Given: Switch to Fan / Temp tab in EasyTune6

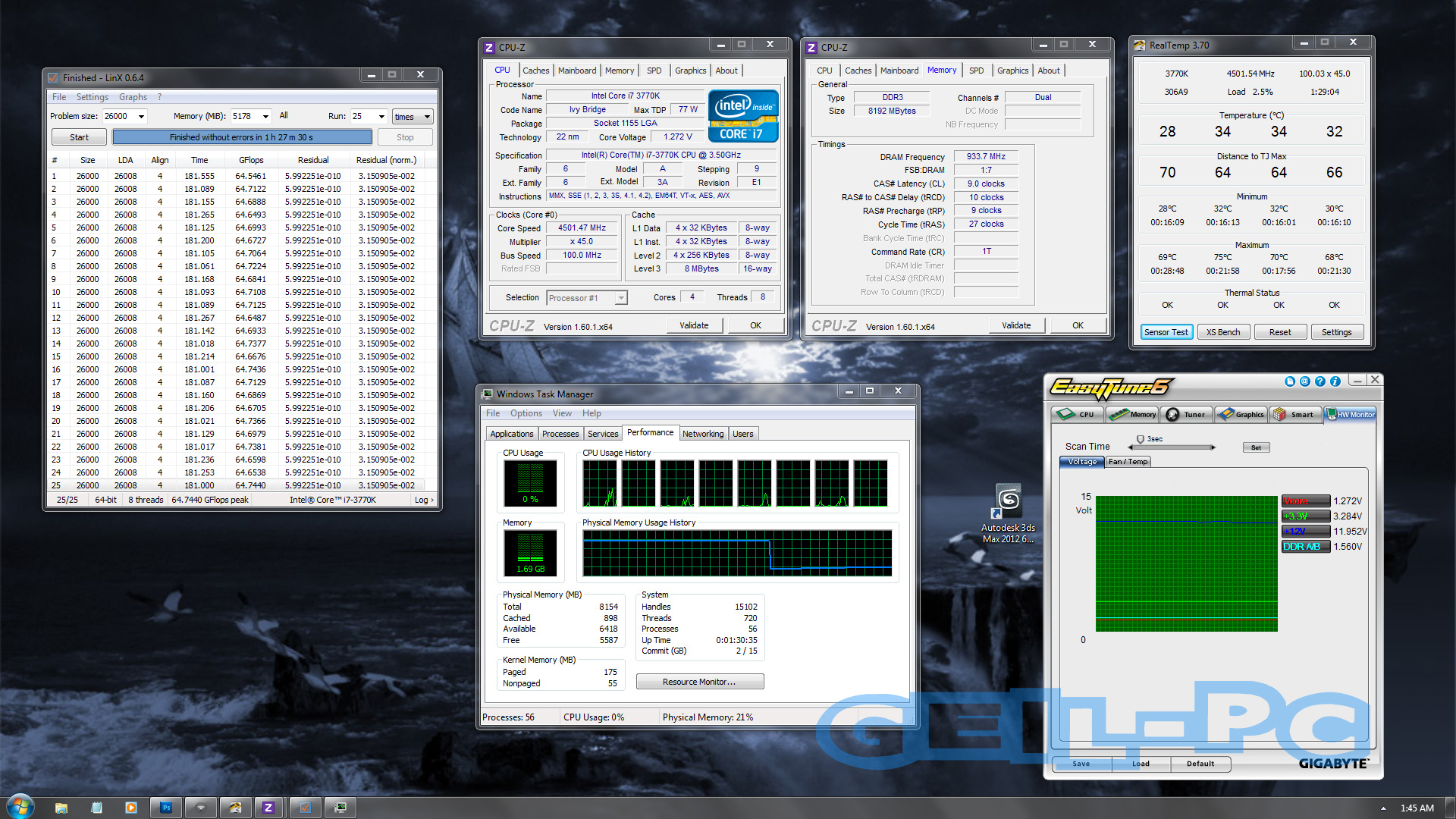Looking at the screenshot, I should click(1128, 462).
